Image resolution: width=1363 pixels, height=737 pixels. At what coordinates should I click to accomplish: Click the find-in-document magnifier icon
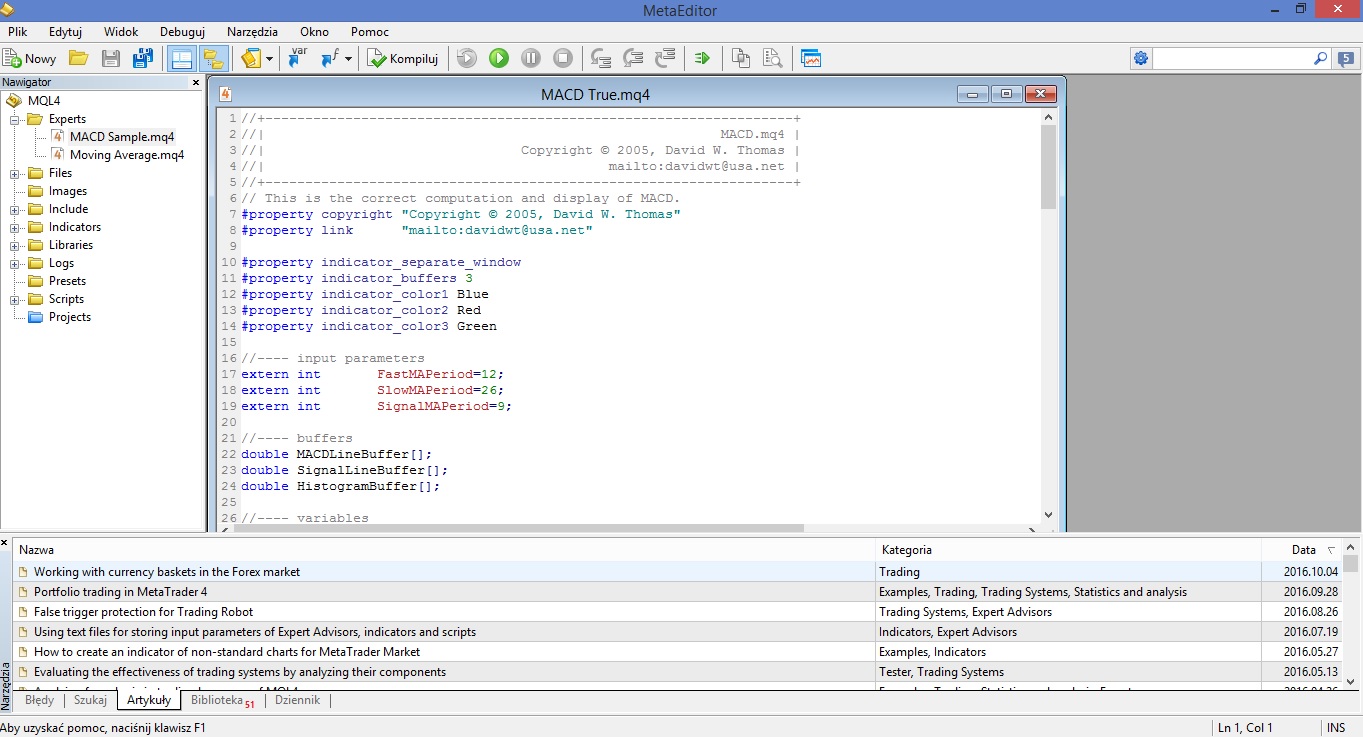tap(773, 58)
